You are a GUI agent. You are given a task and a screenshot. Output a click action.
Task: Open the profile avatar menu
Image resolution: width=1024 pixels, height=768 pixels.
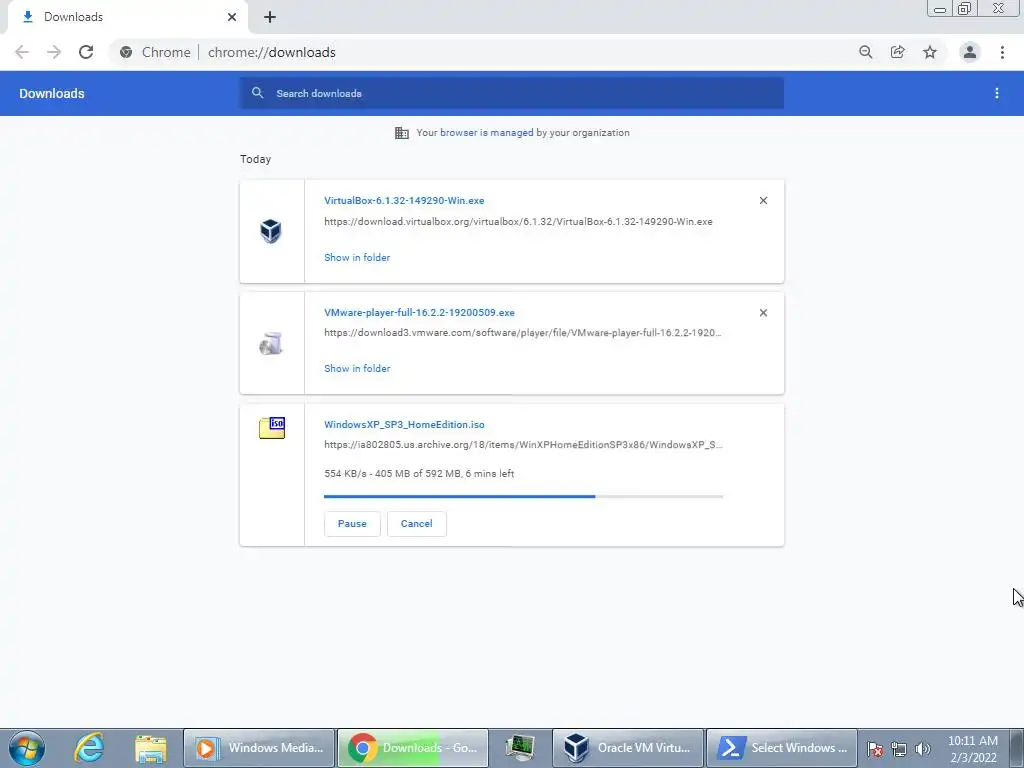point(970,52)
